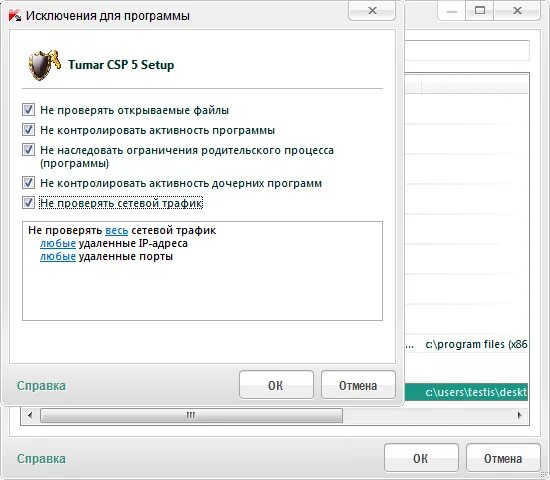Click 'любые' link for remote ports
The width and height of the screenshot is (550, 480).
pyautogui.click(x=58, y=256)
